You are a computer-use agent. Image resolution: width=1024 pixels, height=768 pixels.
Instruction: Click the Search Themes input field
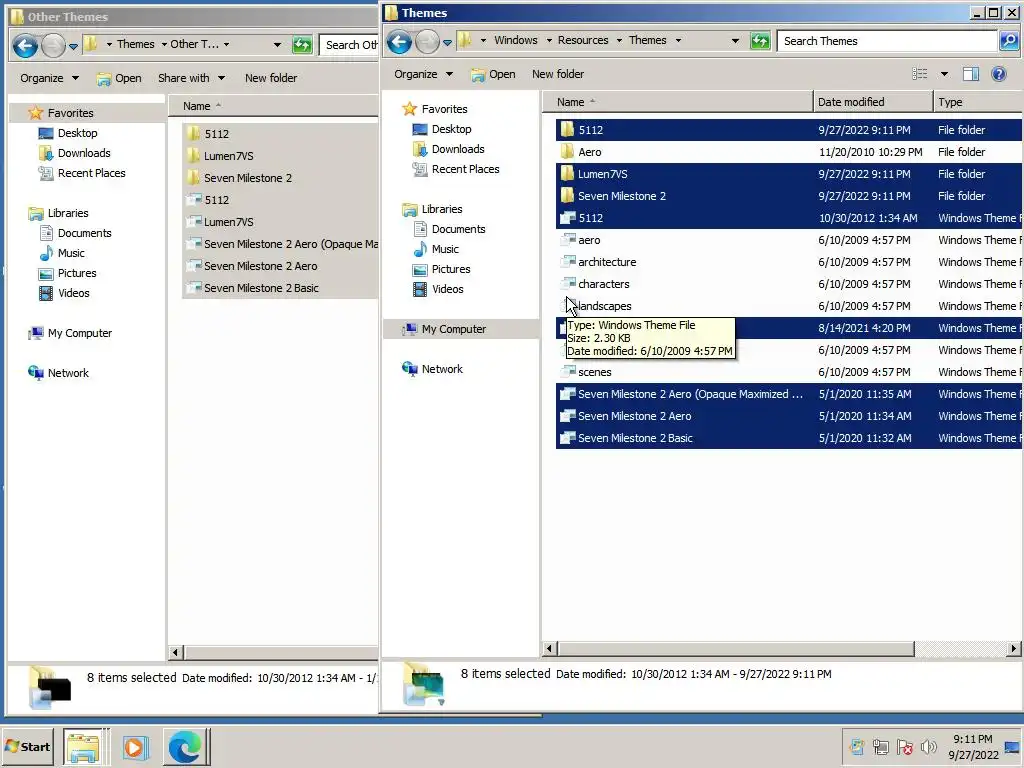coord(887,40)
